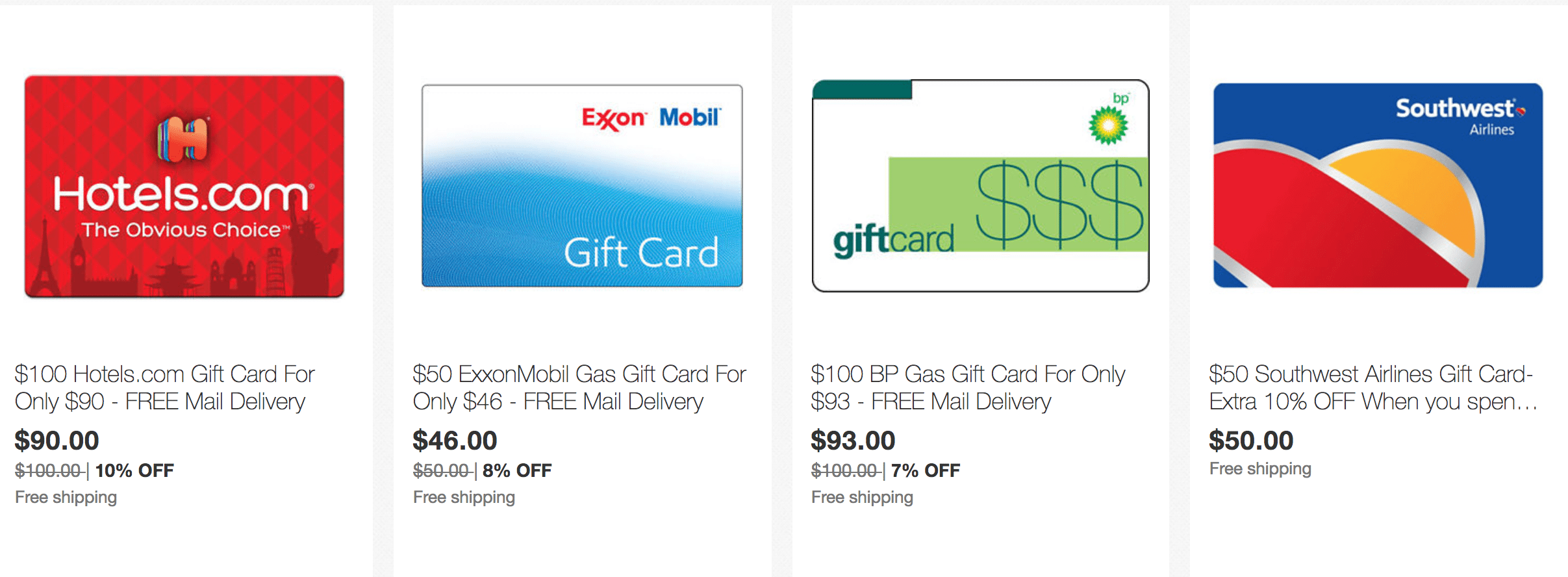
Task: Click the $46.00 price of ExxonMobil card
Action: [455, 441]
